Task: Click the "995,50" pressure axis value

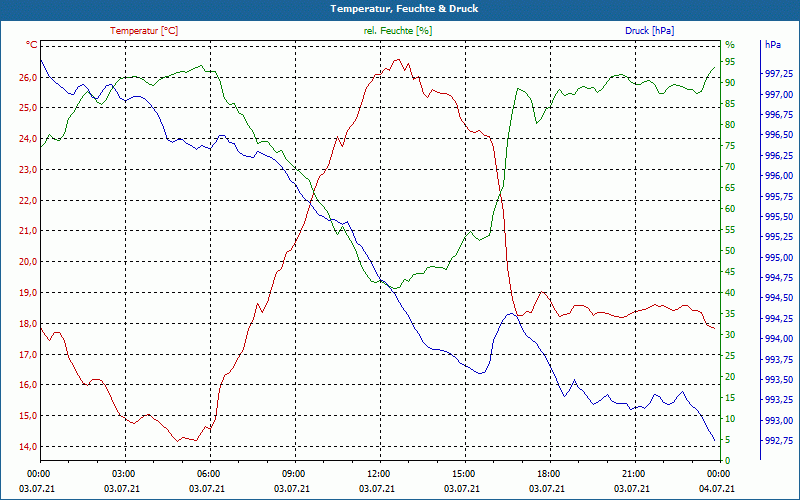Action: [x=779, y=217]
